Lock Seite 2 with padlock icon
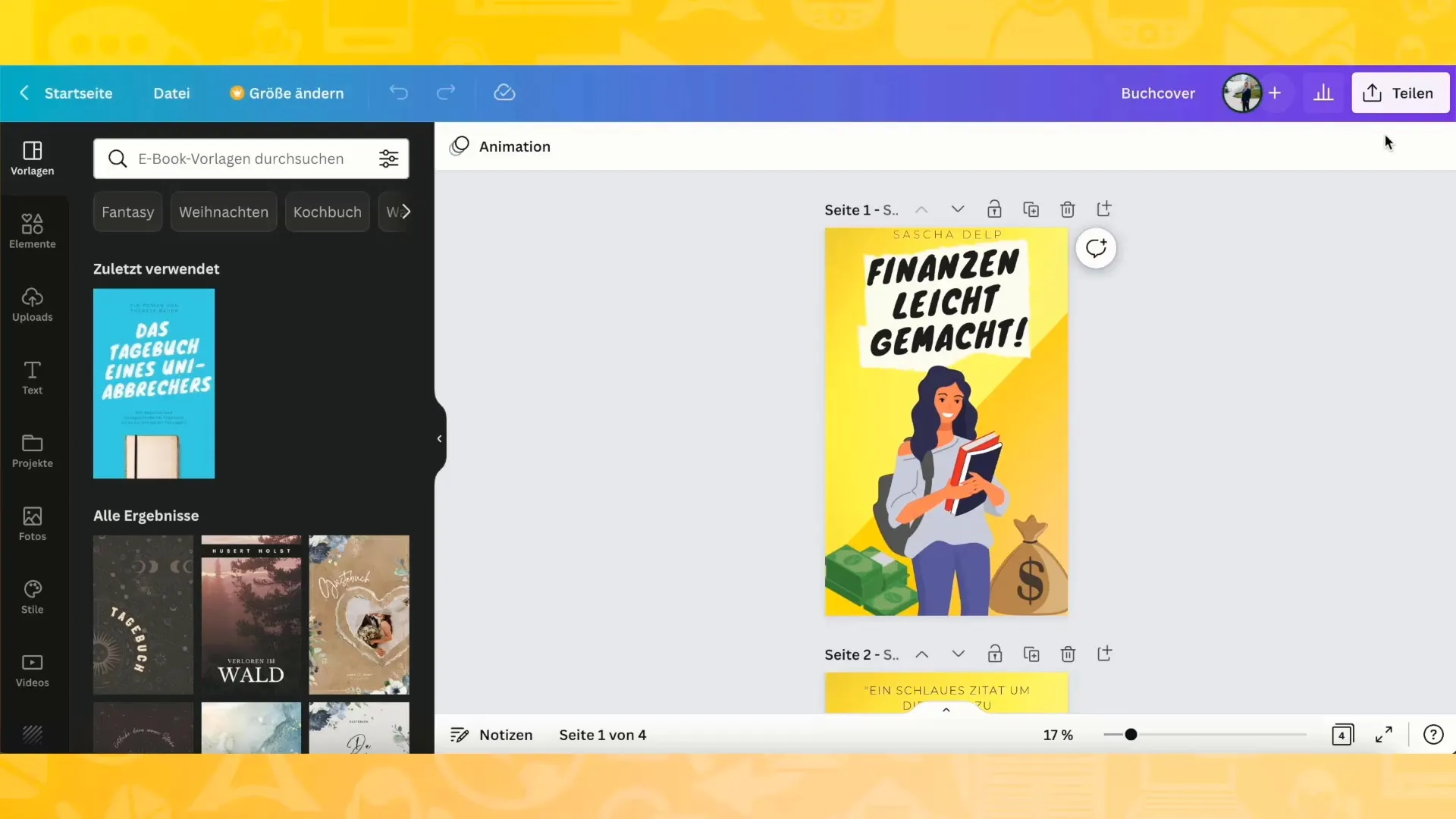 tap(994, 653)
